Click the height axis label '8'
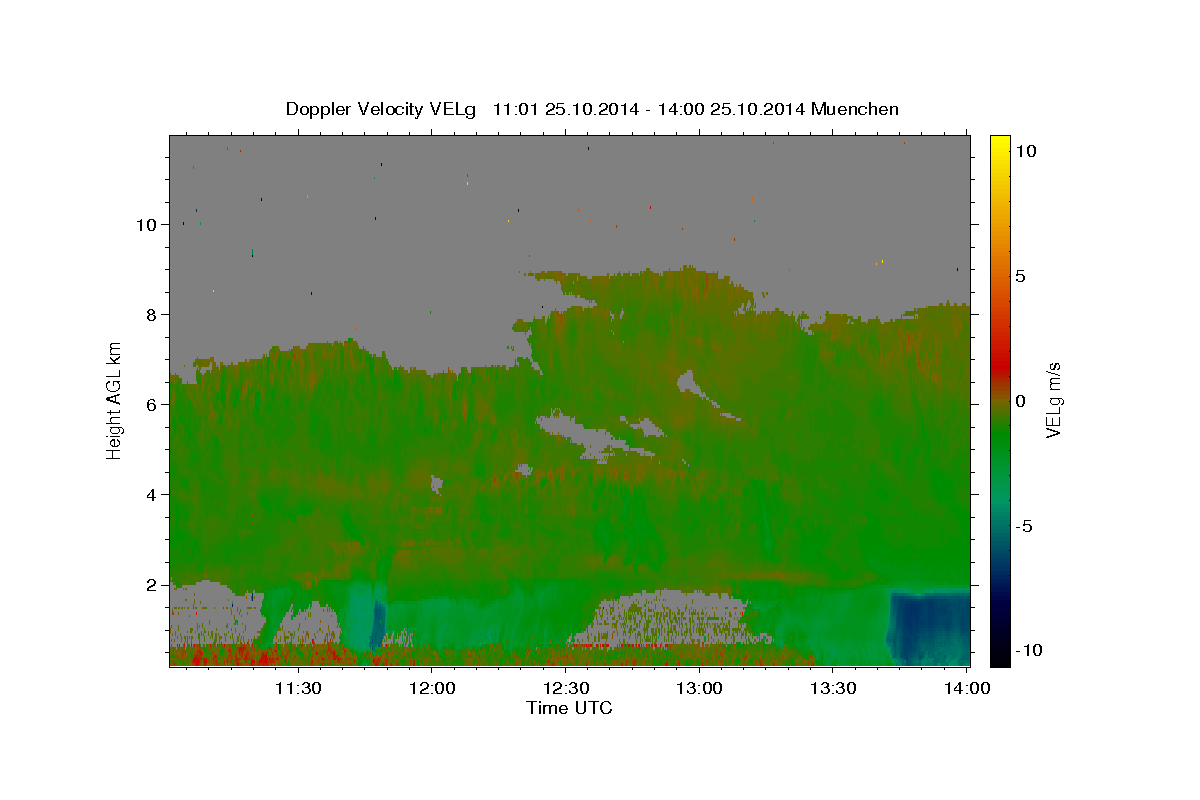 click(x=151, y=314)
